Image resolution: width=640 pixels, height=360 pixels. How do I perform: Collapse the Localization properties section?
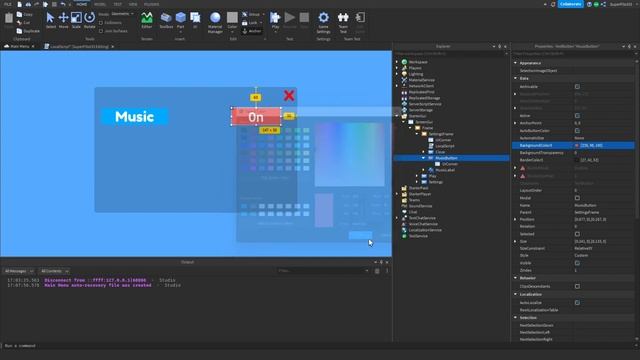click(x=515, y=294)
